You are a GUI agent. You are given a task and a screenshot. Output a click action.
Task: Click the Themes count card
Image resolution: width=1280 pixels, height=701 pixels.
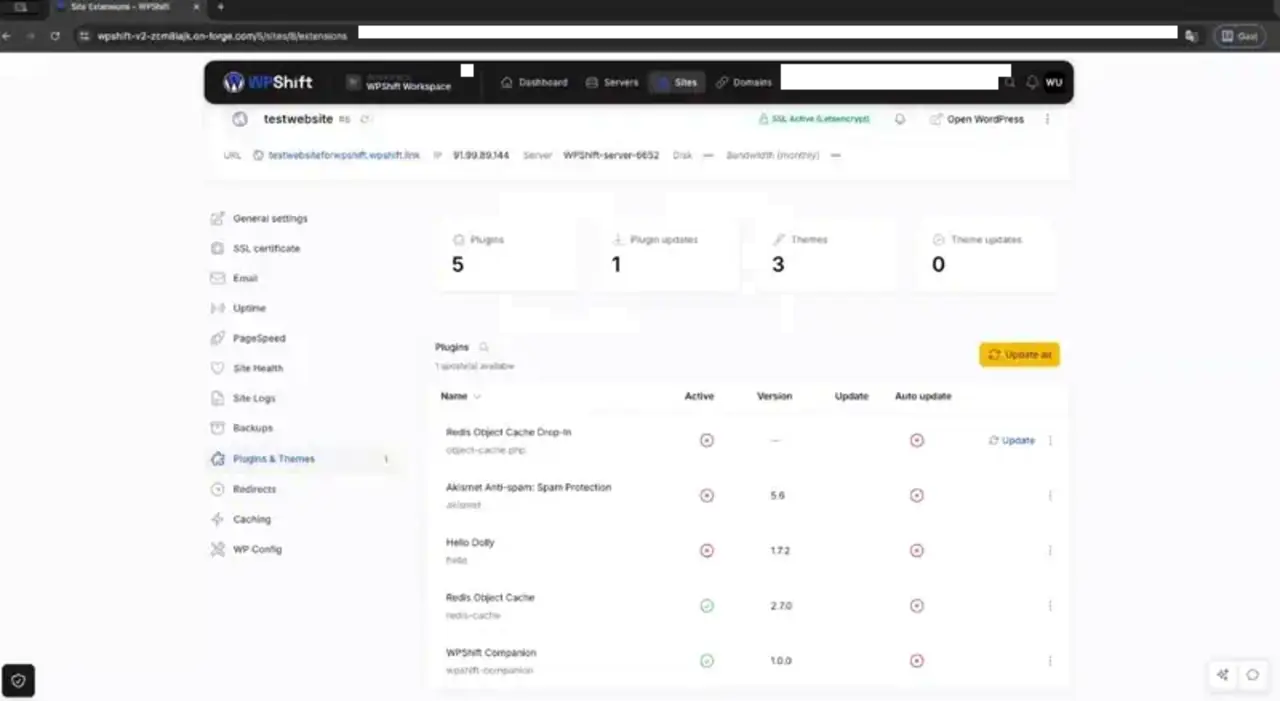point(827,255)
